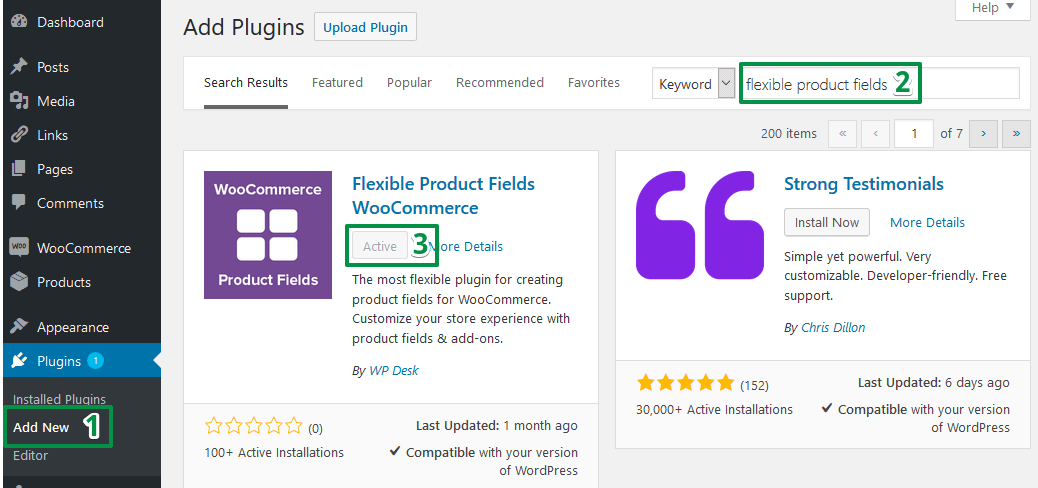Click the "100+ Active Installations" text
Image resolution: width=1038 pixels, height=488 pixels.
coord(275,453)
